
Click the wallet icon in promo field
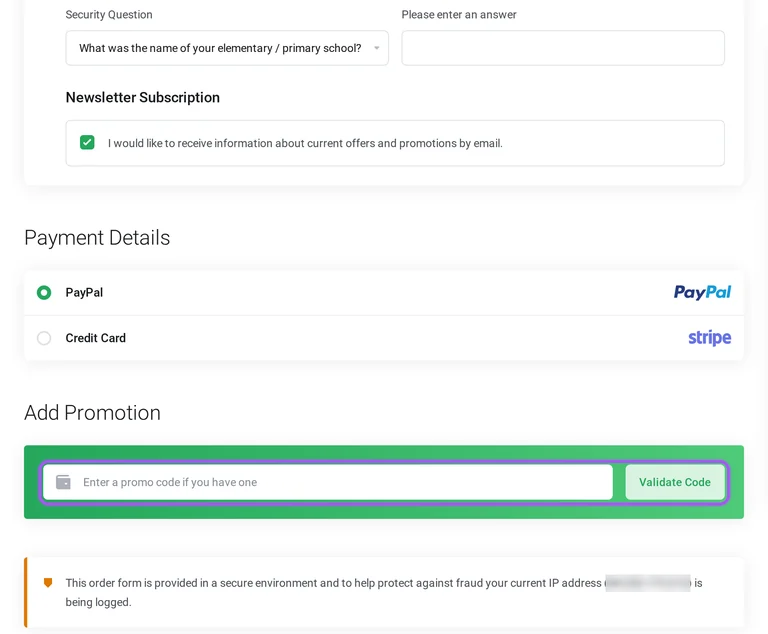(63, 482)
